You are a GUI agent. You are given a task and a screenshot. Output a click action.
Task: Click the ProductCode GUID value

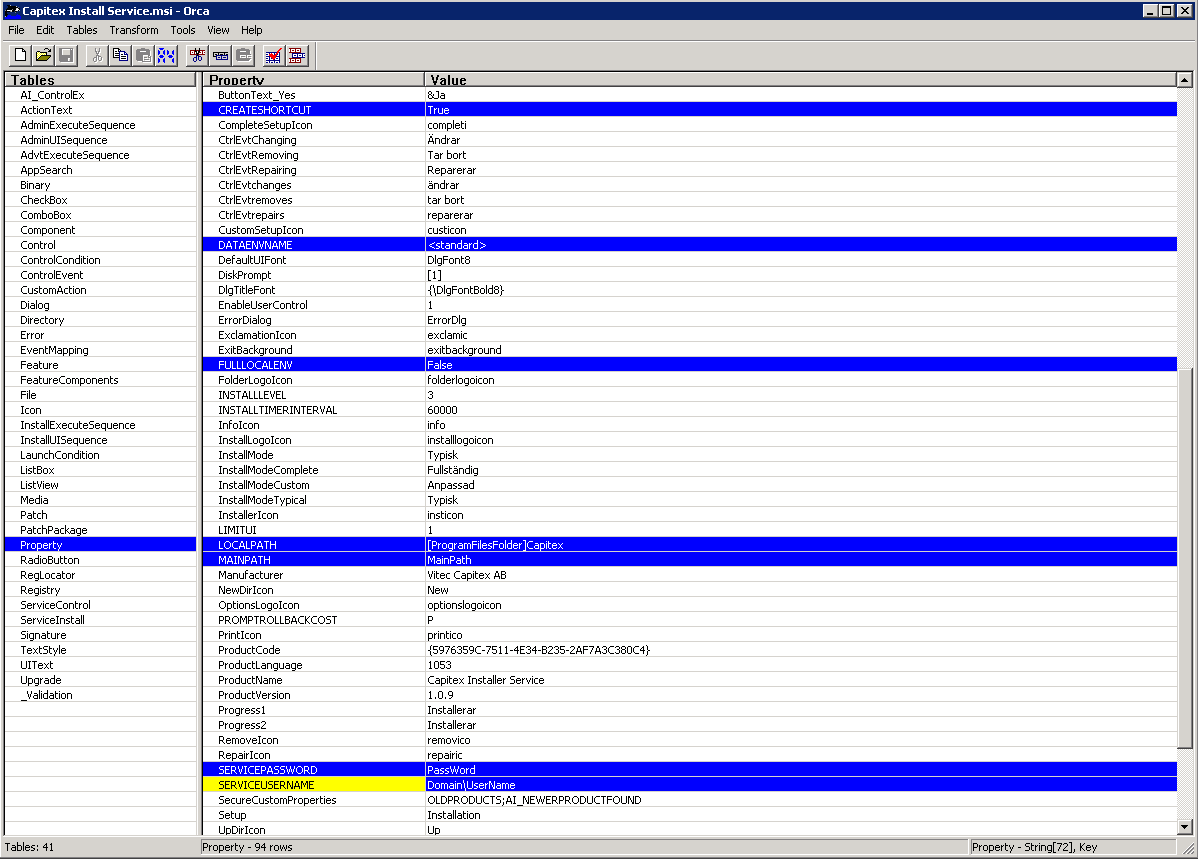point(801,650)
